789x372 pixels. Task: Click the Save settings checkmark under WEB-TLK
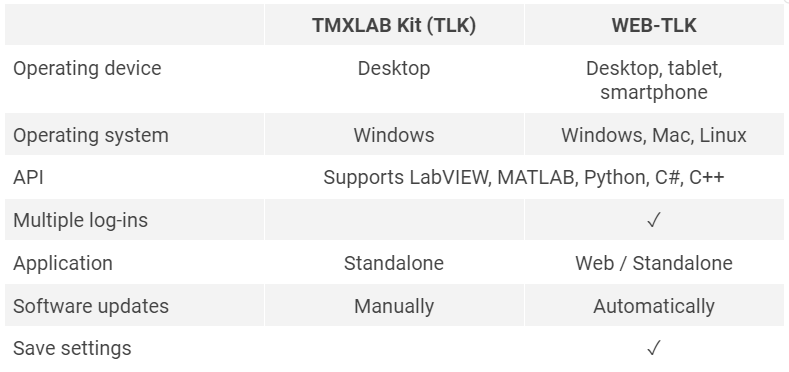point(654,348)
